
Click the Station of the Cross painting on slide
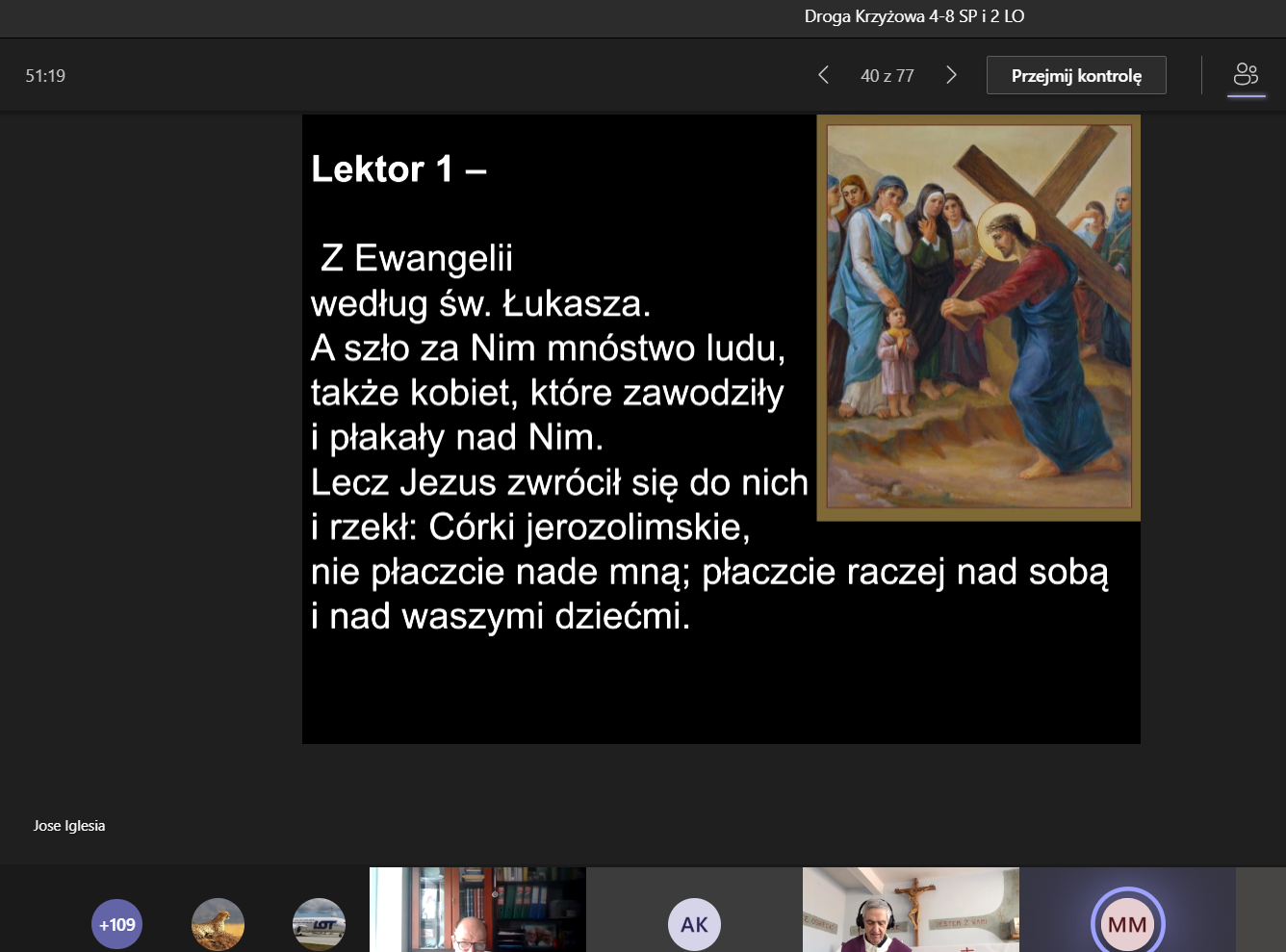(x=978, y=318)
